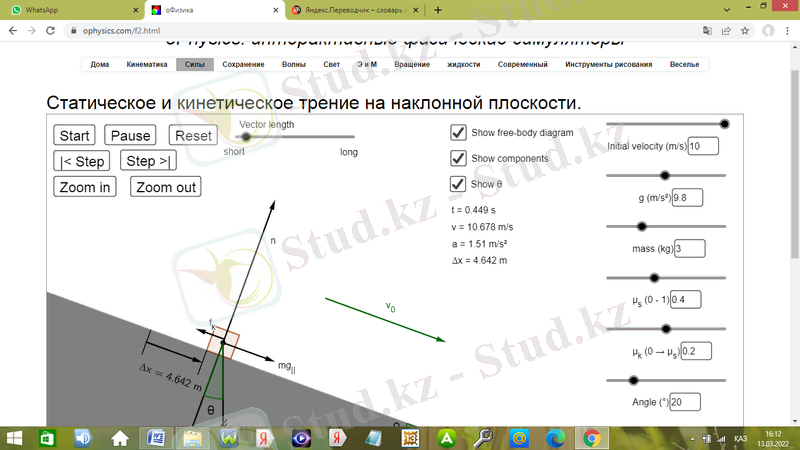Image resolution: width=800 pixels, height=450 pixels.
Task: Uncheck Show free-body diagram
Action: [x=458, y=132]
